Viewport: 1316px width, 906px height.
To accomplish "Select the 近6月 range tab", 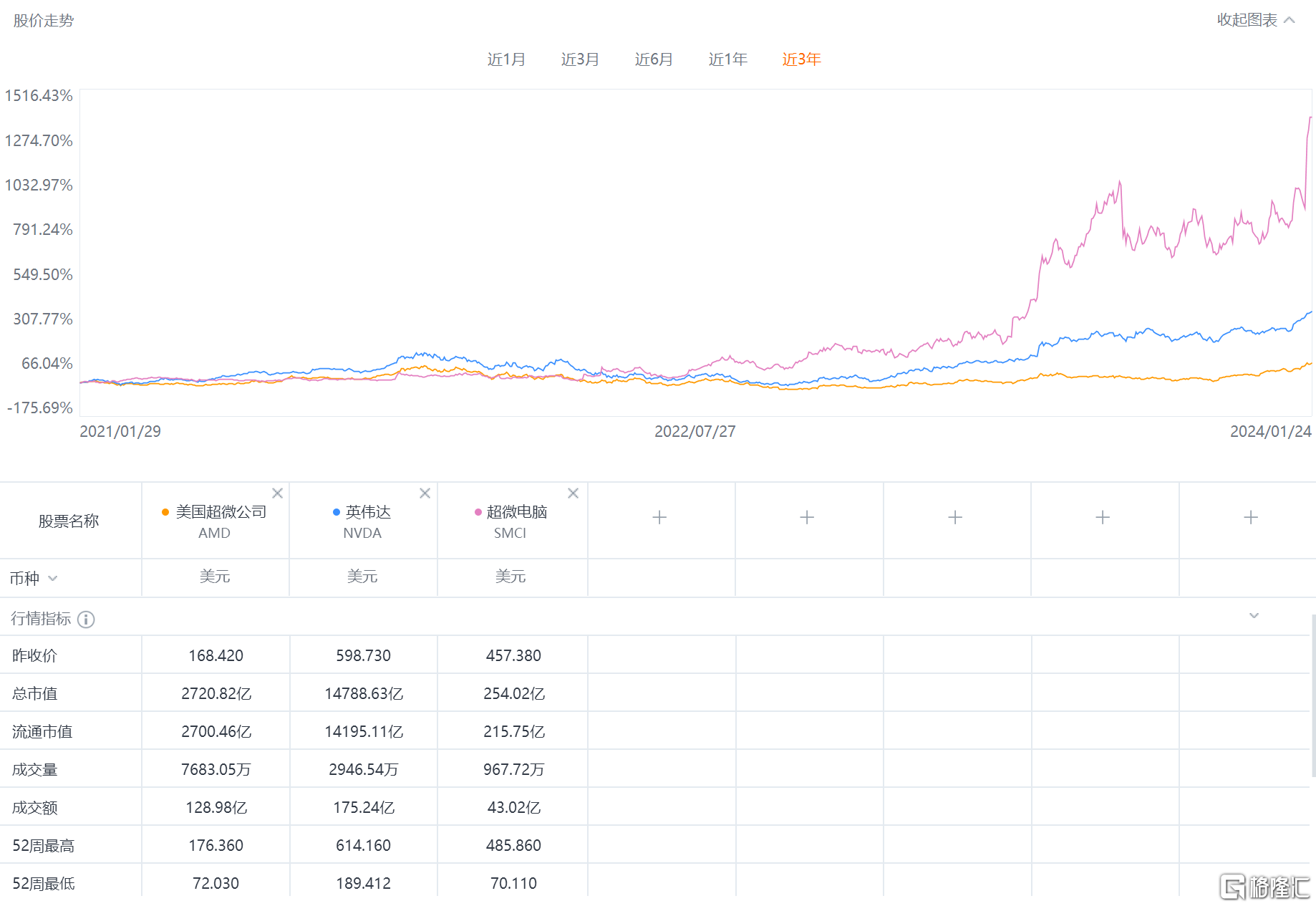I will (x=653, y=59).
